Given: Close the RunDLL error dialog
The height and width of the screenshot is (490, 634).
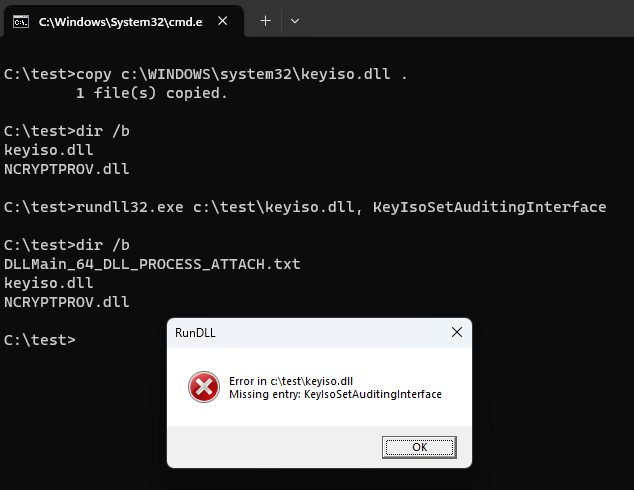Looking at the screenshot, I should click(456, 332).
